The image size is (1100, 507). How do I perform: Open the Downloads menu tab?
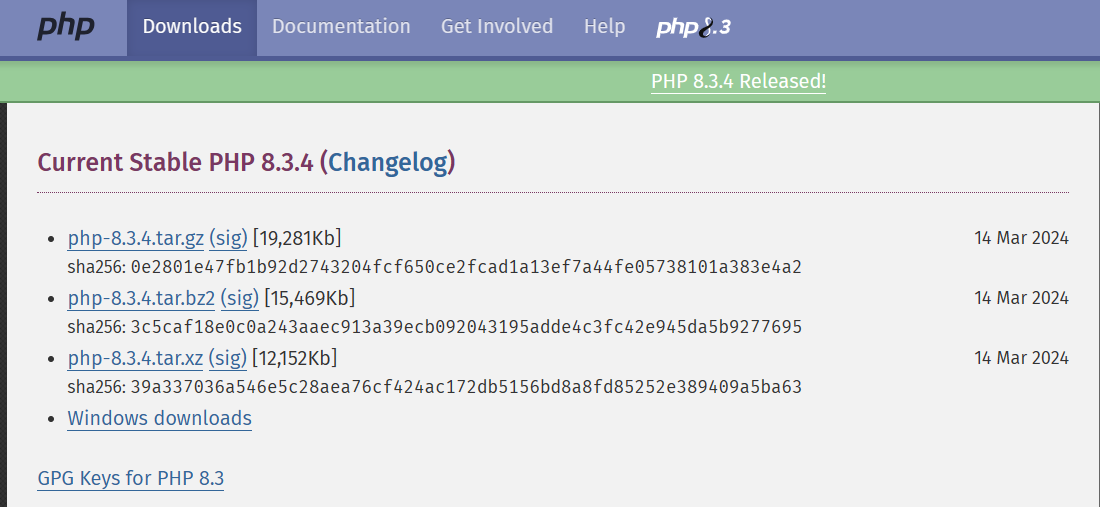tap(192, 27)
